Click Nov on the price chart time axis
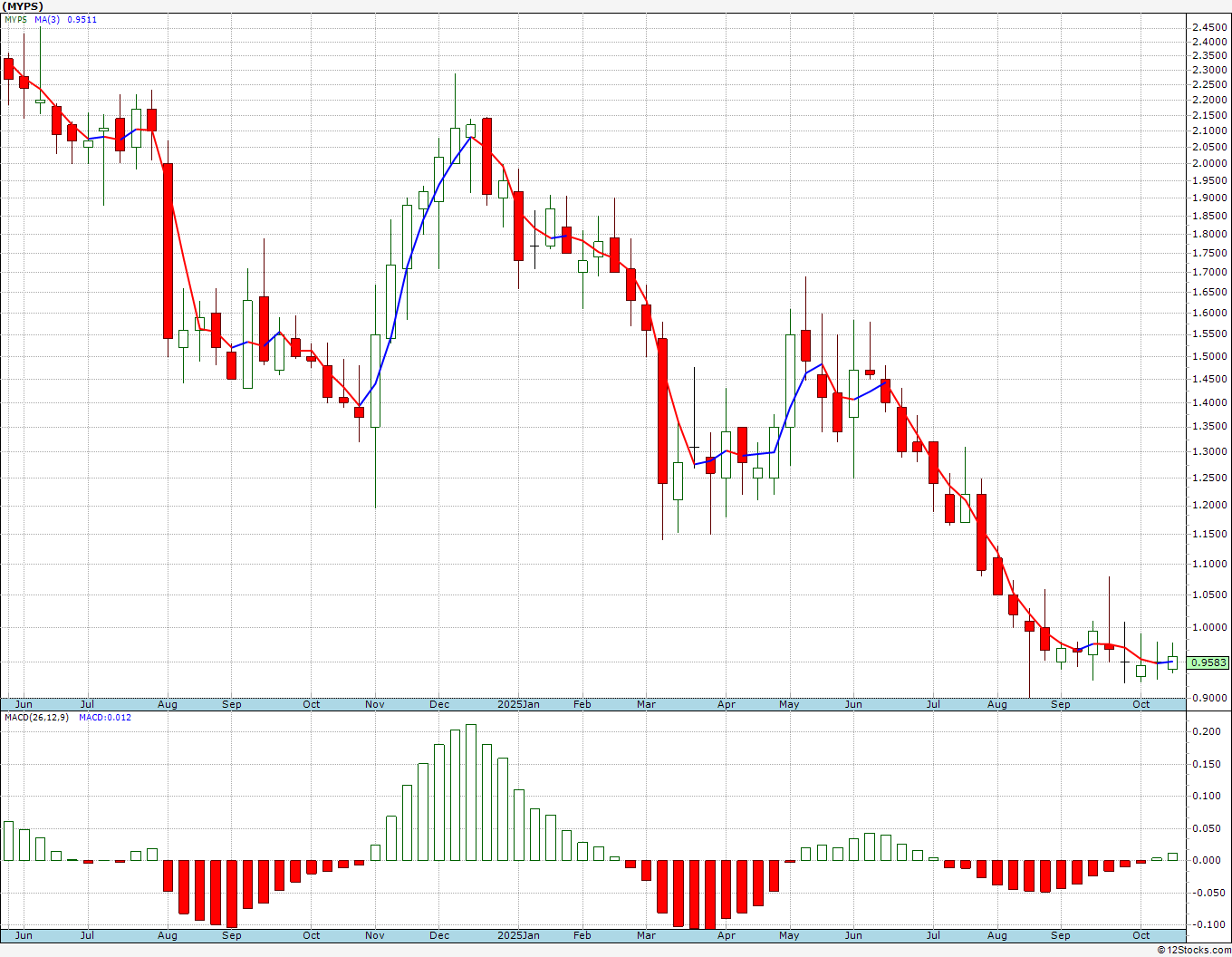Viewport: 1232px width, 957px height. 375,704
